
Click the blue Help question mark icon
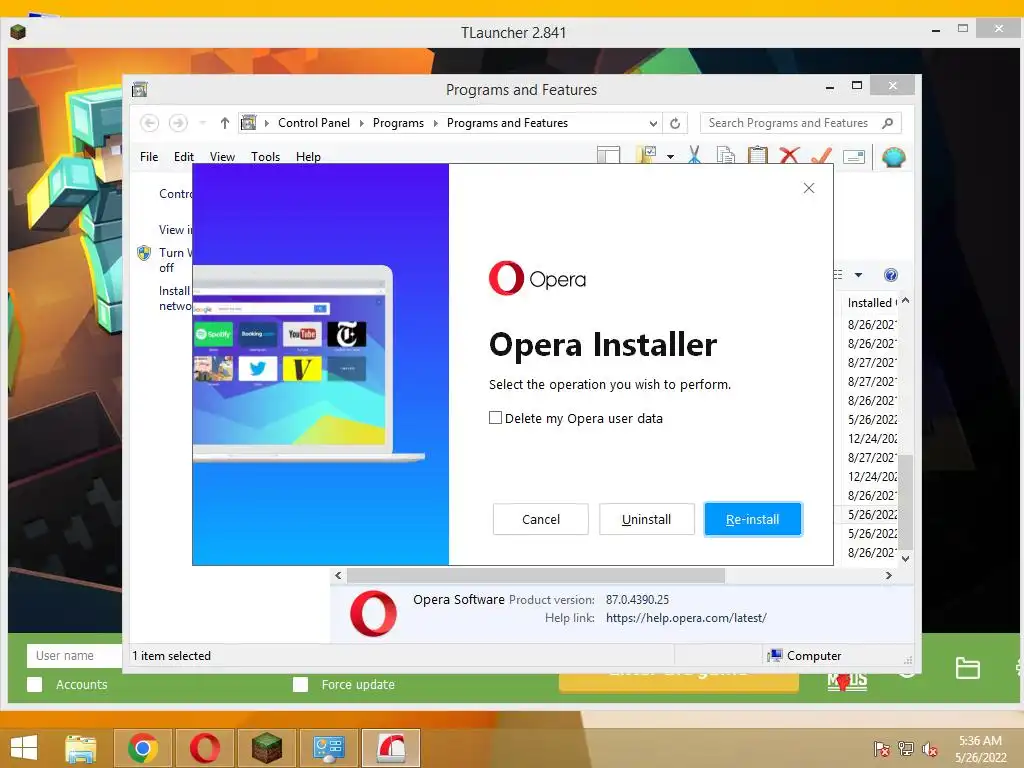(891, 275)
